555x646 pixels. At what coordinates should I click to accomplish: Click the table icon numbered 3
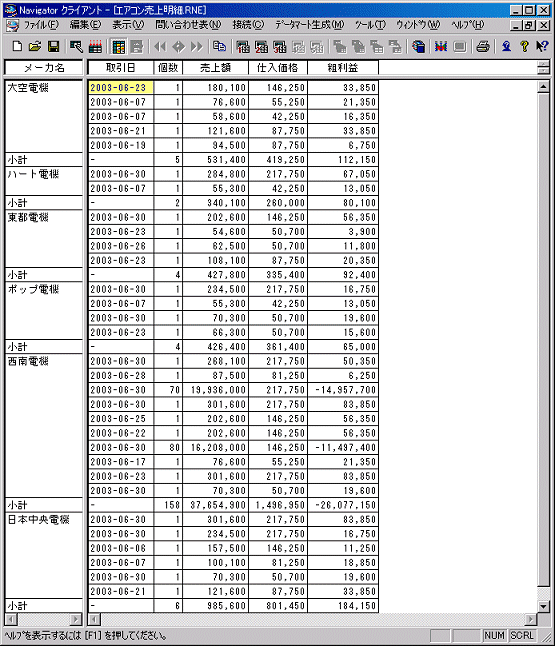click(x=279, y=47)
